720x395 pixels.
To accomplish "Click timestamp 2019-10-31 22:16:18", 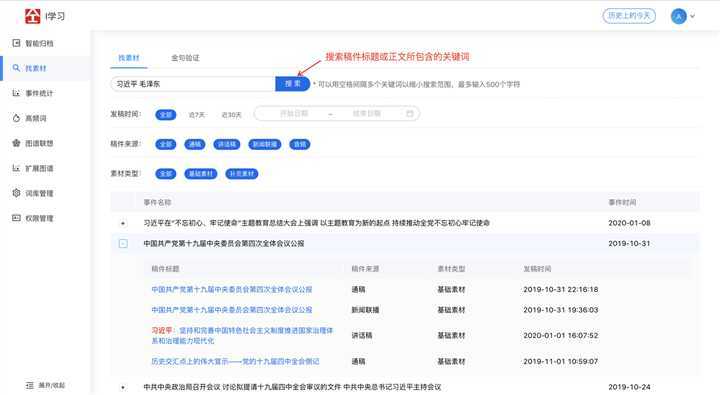I will click(x=561, y=289).
